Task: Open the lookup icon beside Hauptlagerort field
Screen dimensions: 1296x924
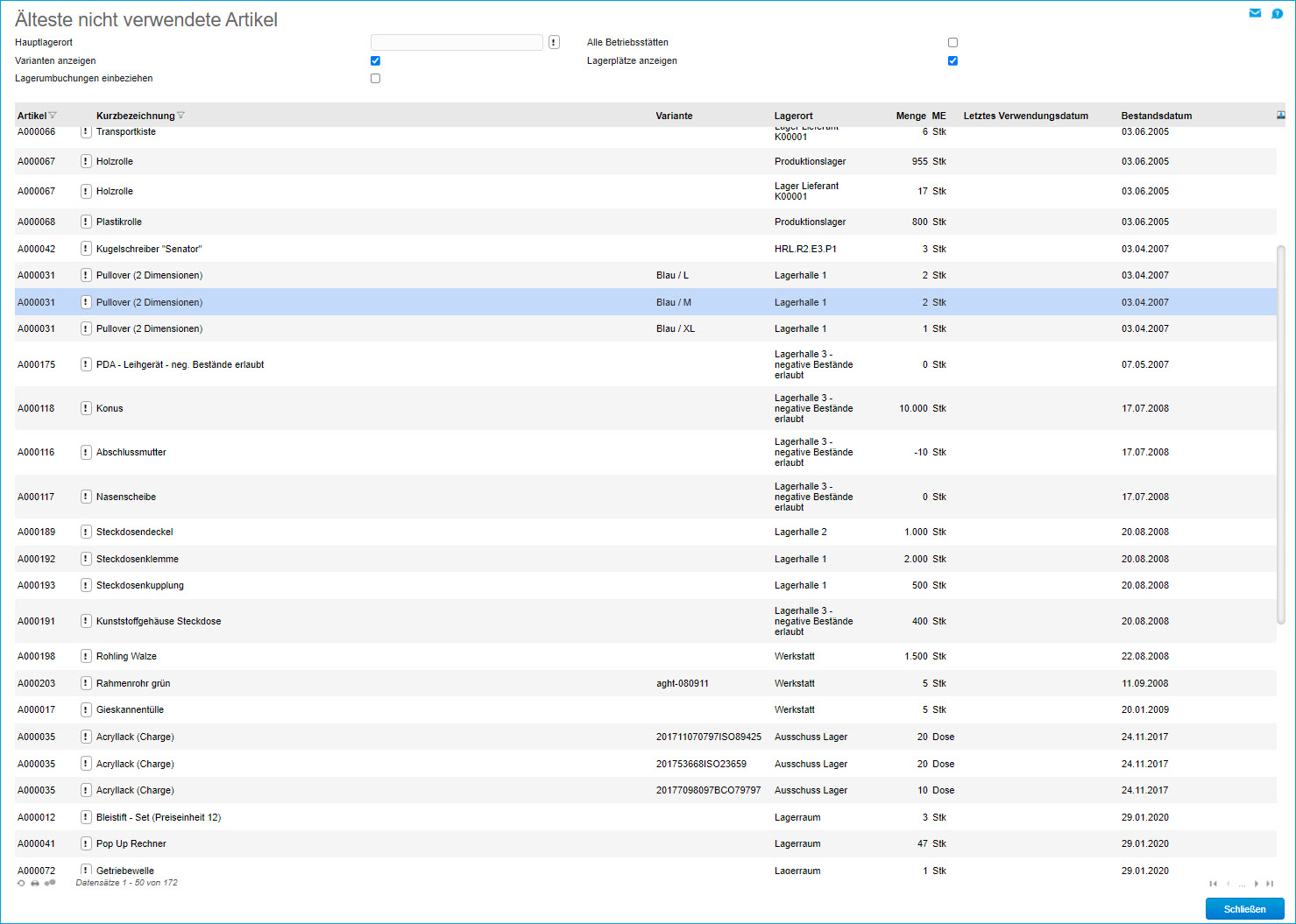Action: [554, 42]
